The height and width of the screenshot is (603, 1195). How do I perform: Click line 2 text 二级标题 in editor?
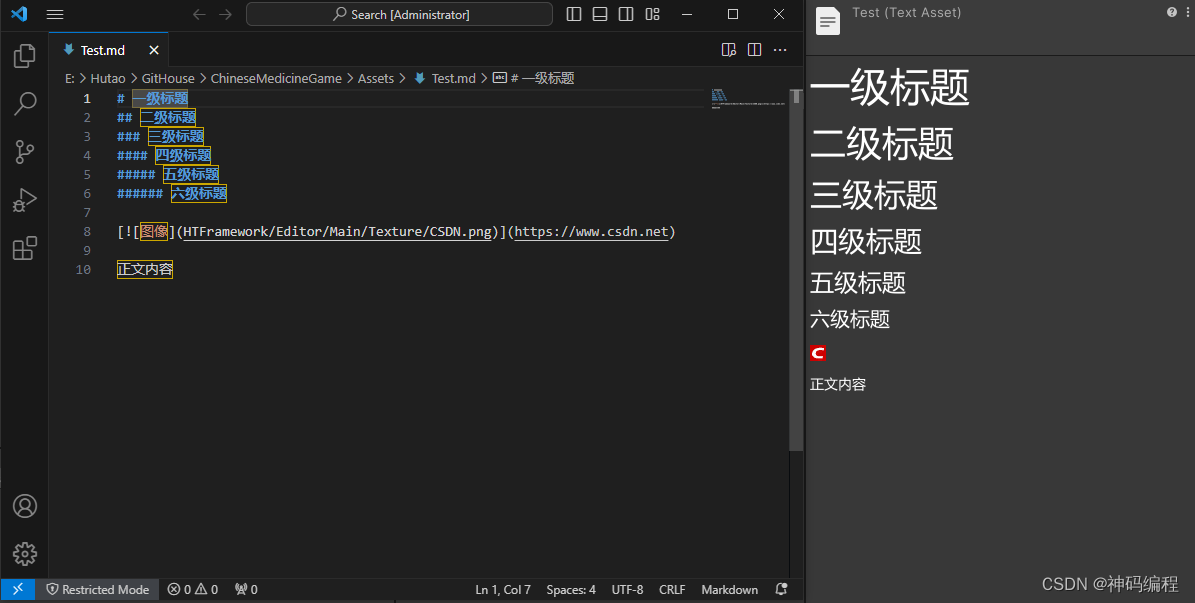[x=168, y=117]
